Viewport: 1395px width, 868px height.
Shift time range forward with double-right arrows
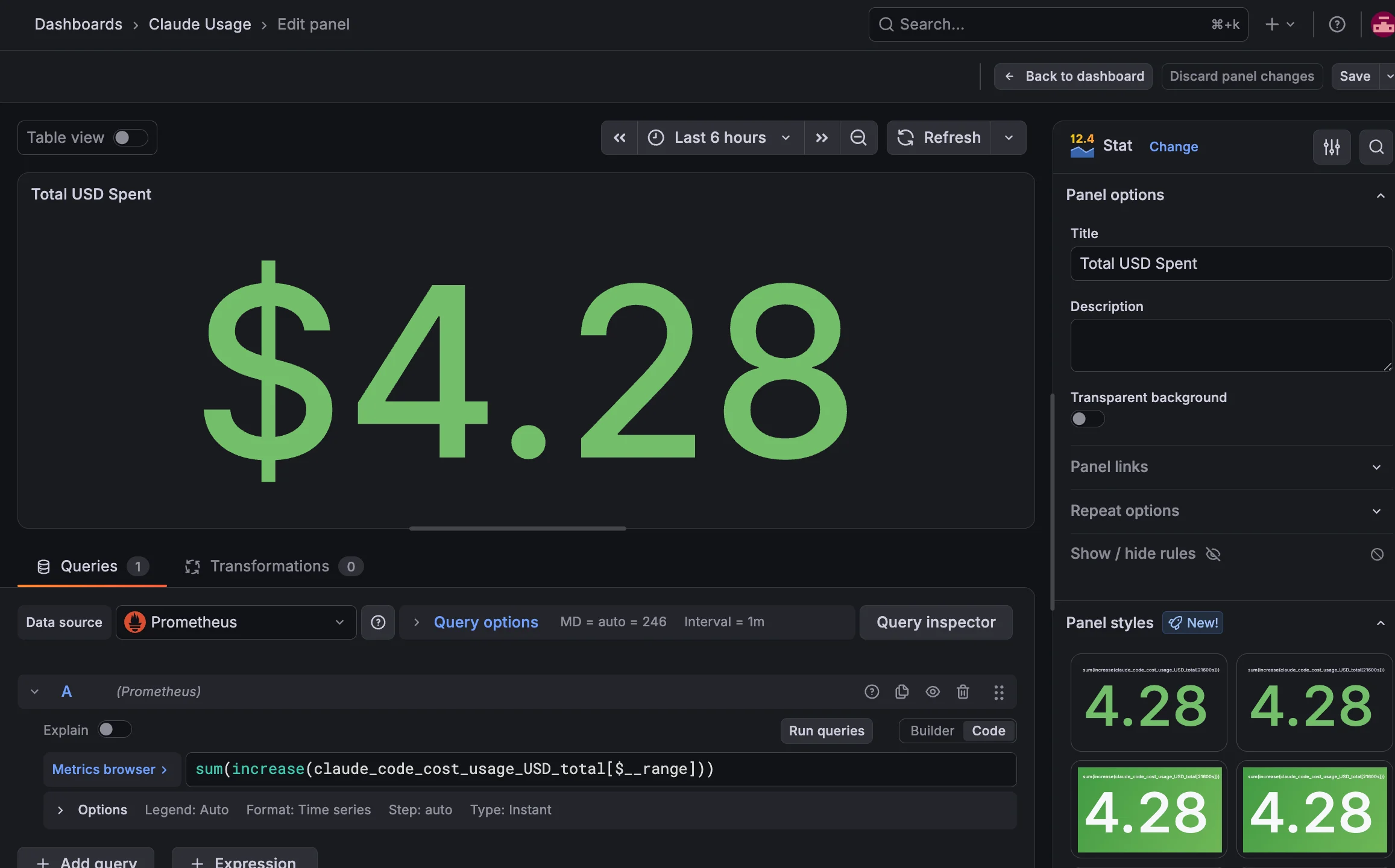822,138
